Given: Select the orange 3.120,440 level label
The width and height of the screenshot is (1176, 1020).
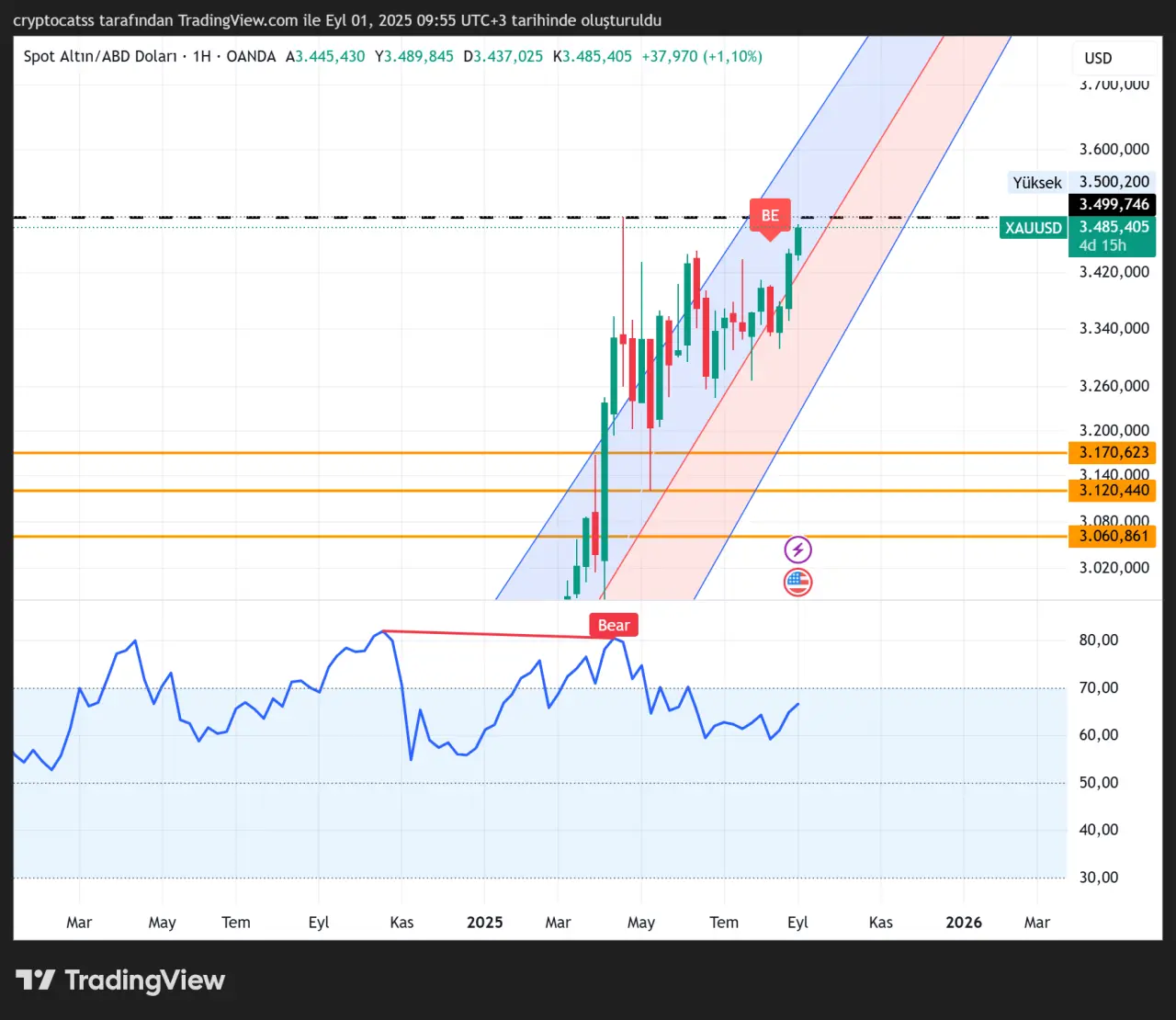Looking at the screenshot, I should (1113, 491).
